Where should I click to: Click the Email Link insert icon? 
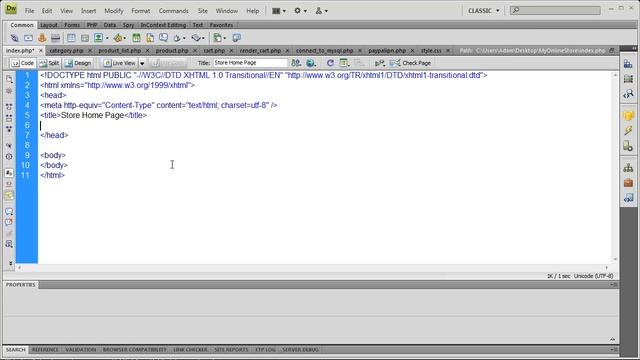[x=28, y=38]
